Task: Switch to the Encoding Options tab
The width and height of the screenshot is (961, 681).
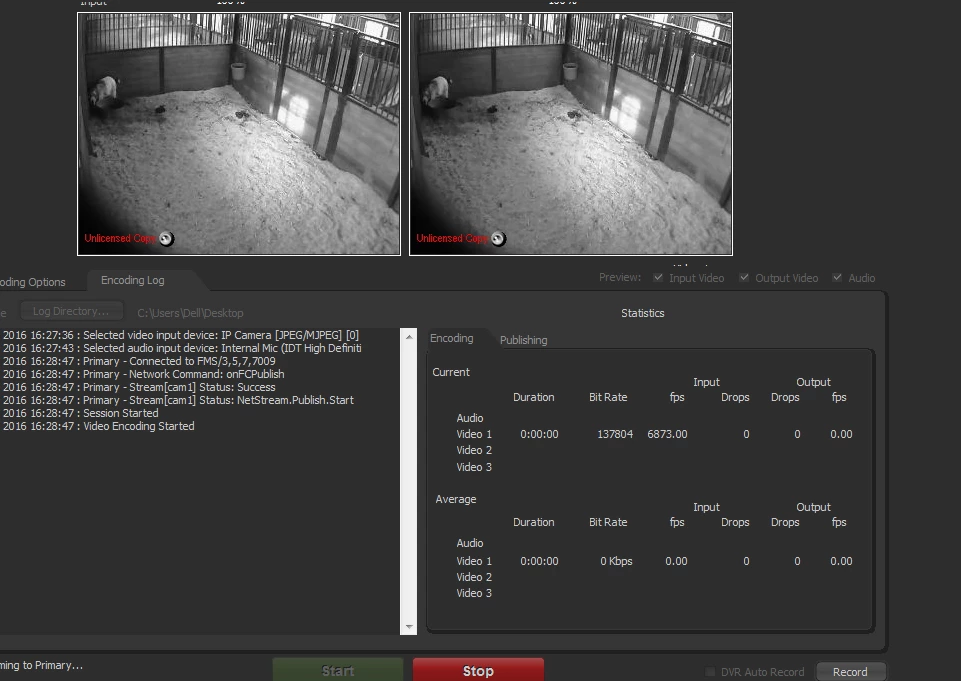Action: tap(33, 282)
